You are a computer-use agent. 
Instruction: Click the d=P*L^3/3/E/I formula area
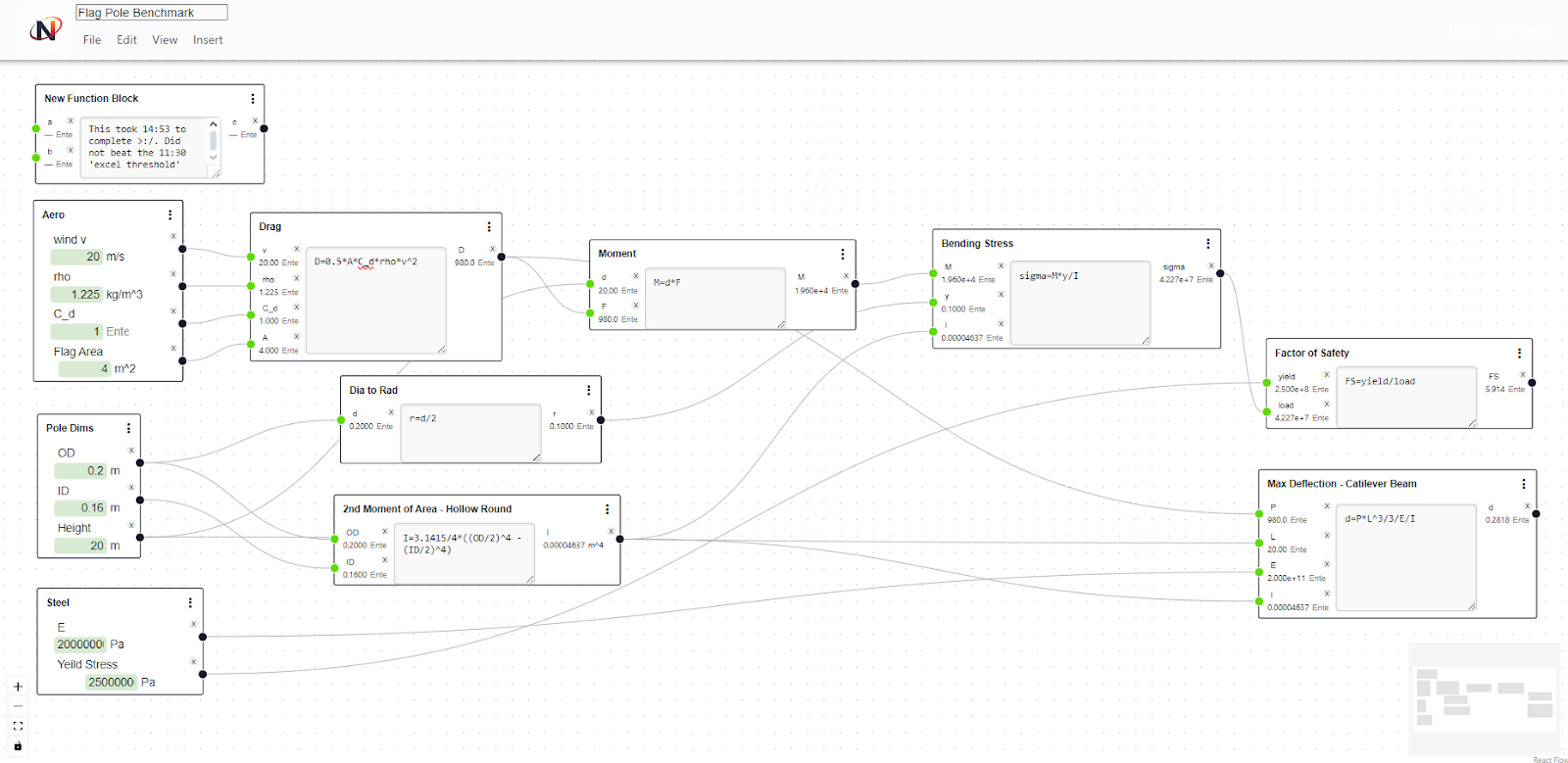1406,557
